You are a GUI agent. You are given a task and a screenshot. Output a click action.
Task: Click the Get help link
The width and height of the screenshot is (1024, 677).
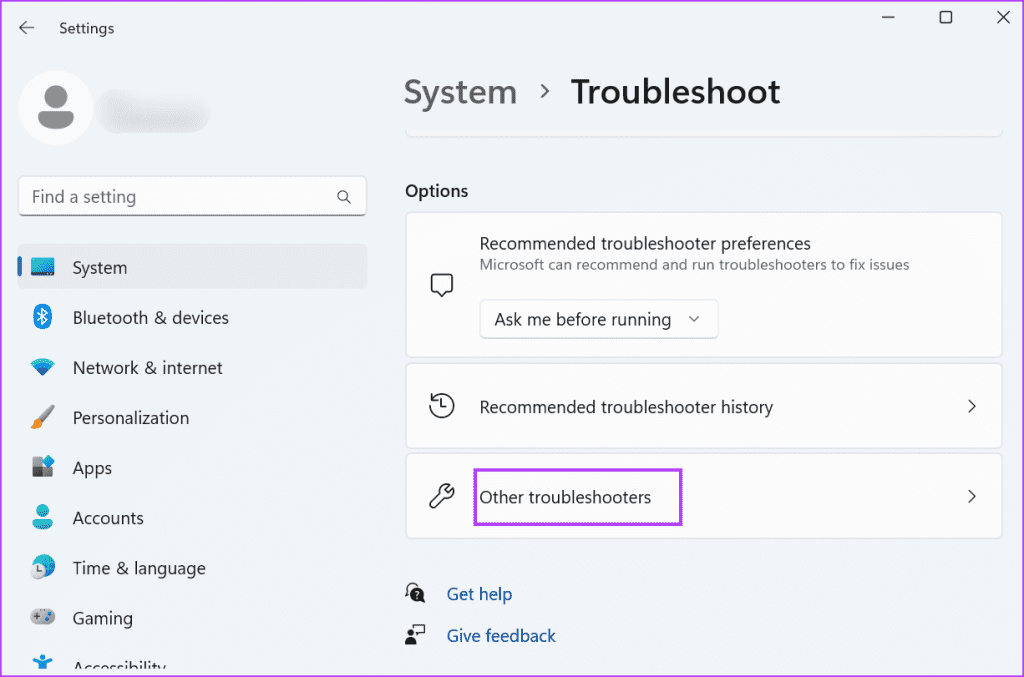tap(479, 593)
